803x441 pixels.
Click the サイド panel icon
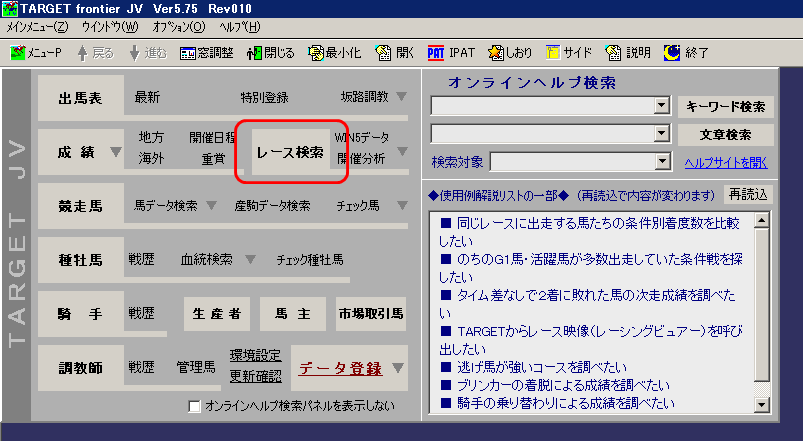pyautogui.click(x=553, y=52)
